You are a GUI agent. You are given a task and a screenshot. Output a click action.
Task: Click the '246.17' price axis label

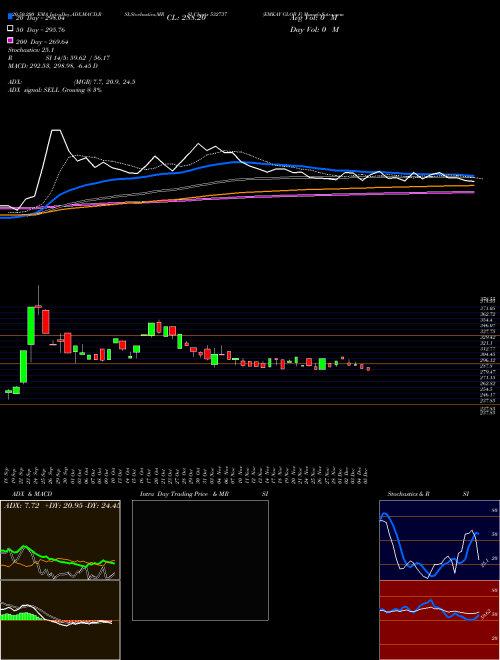(x=487, y=395)
